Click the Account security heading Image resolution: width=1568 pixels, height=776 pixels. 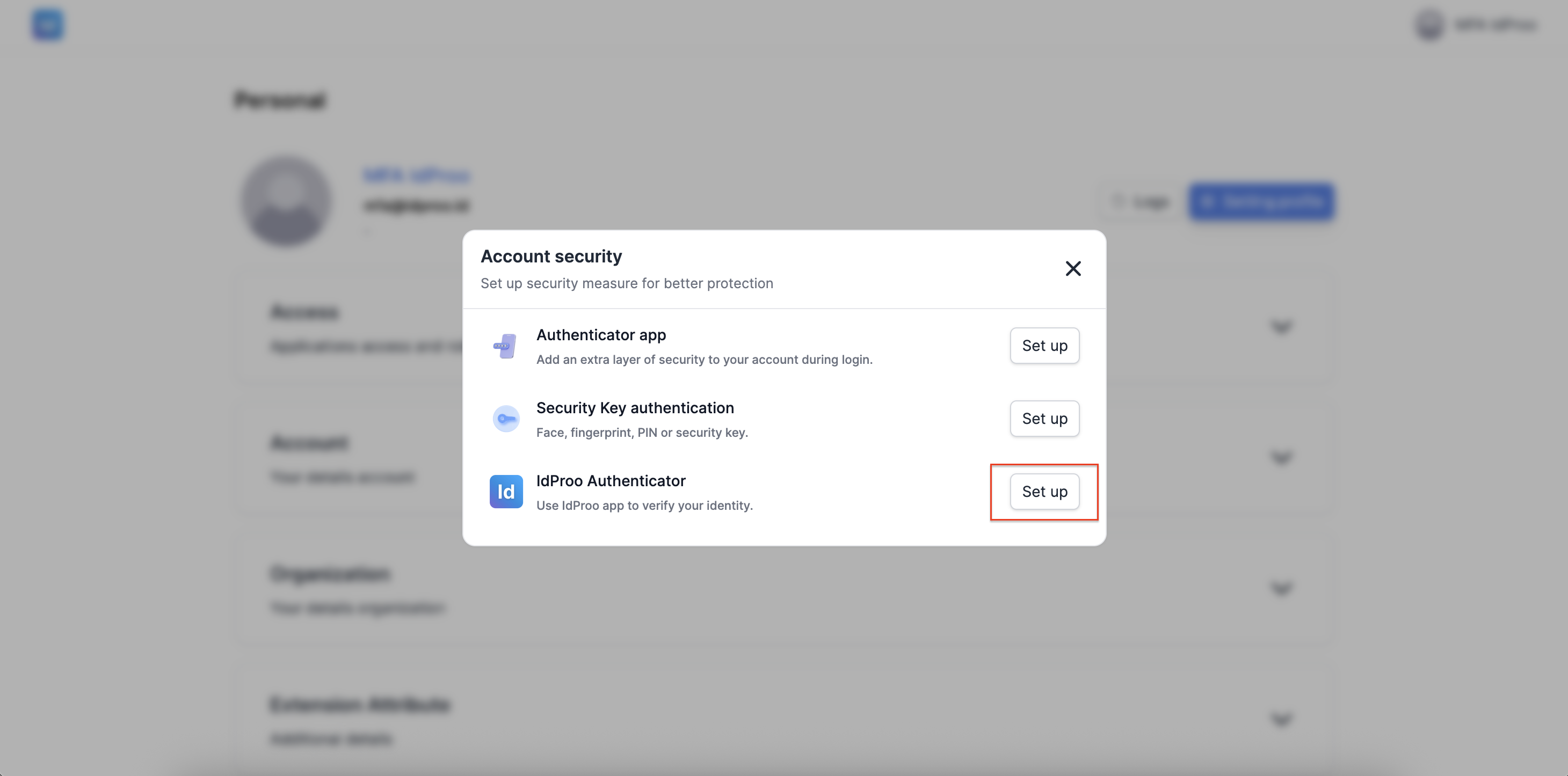[x=551, y=256]
